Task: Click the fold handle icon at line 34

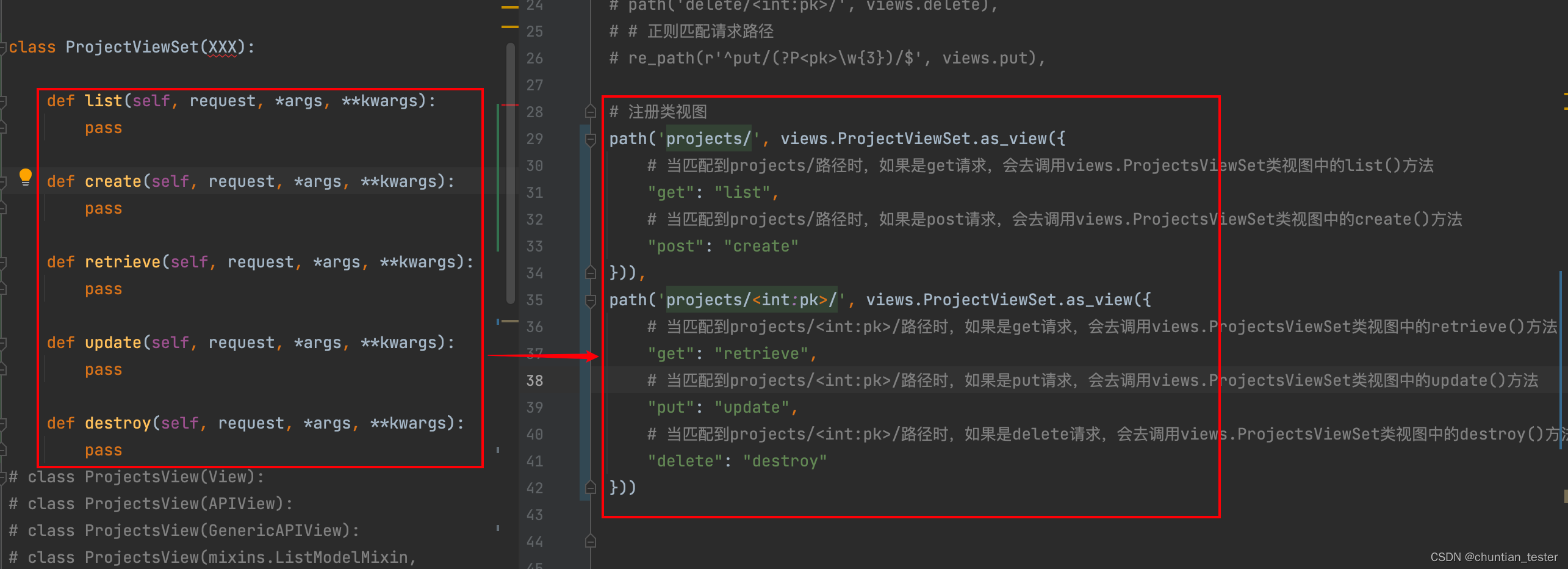Action: tap(590, 272)
